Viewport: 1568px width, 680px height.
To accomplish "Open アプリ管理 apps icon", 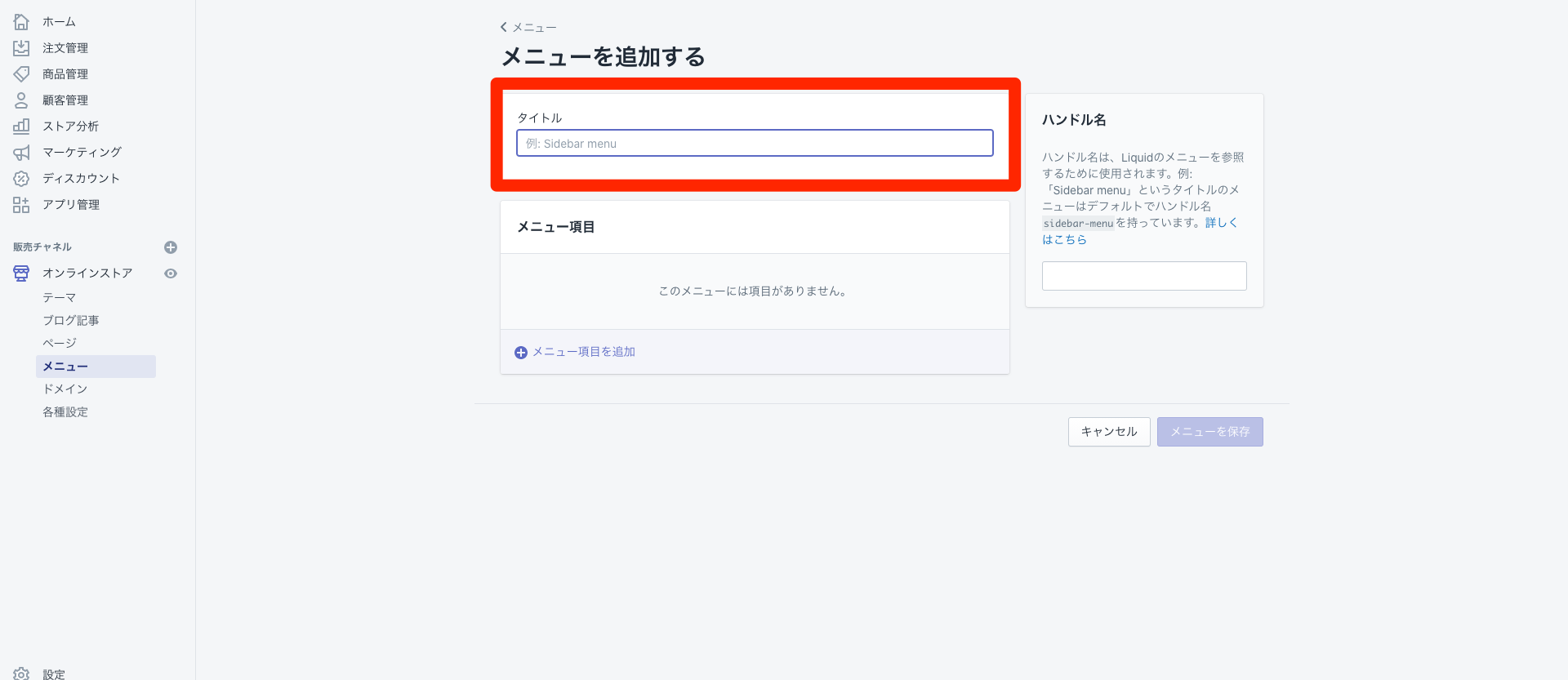I will click(x=21, y=205).
